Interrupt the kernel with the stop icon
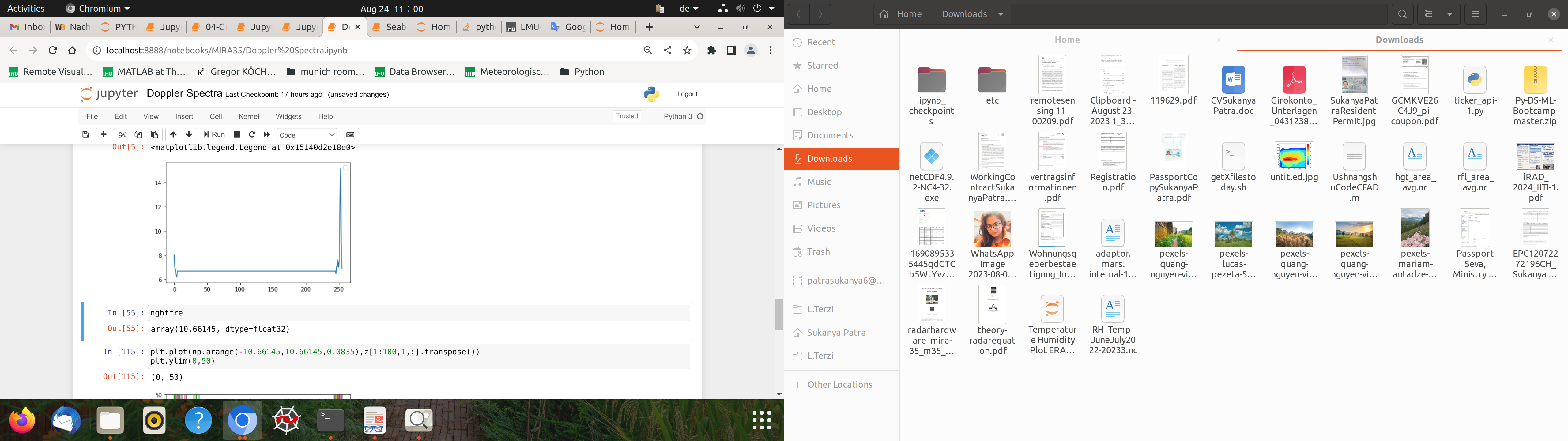Viewport: 1568px width, 441px height. (237, 135)
